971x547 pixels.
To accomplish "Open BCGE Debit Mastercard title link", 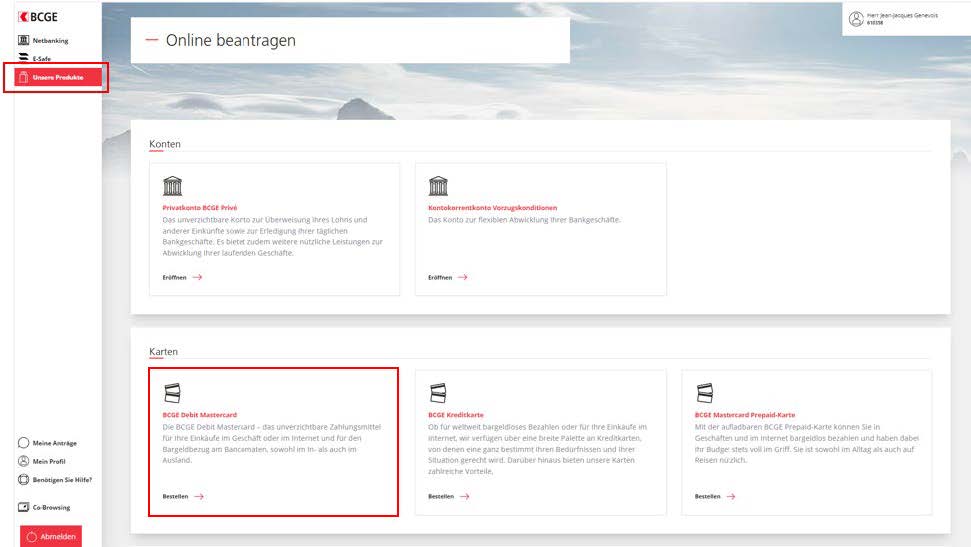I will (x=199, y=415).
